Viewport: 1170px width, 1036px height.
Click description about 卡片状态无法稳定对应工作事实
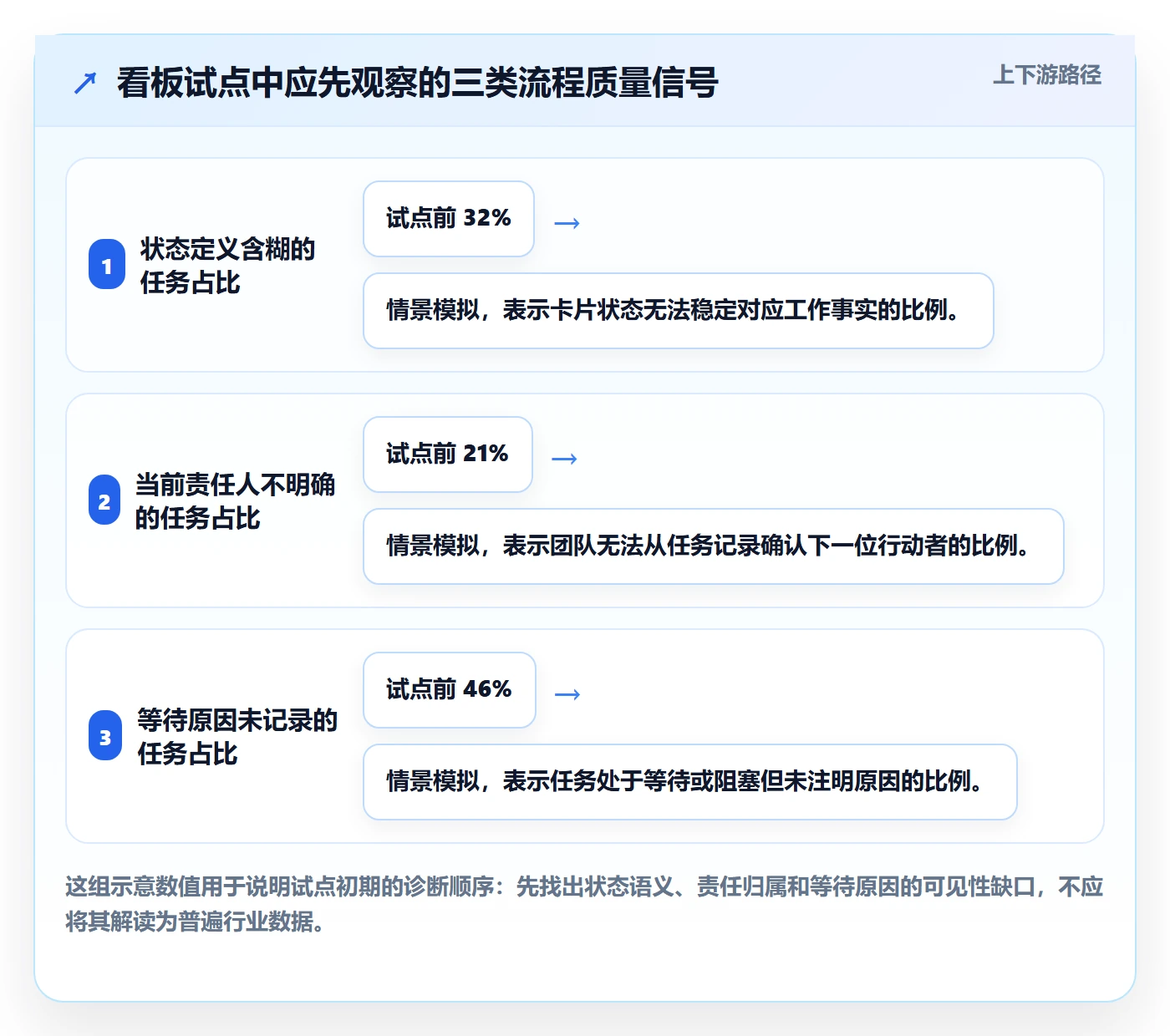[x=679, y=311]
